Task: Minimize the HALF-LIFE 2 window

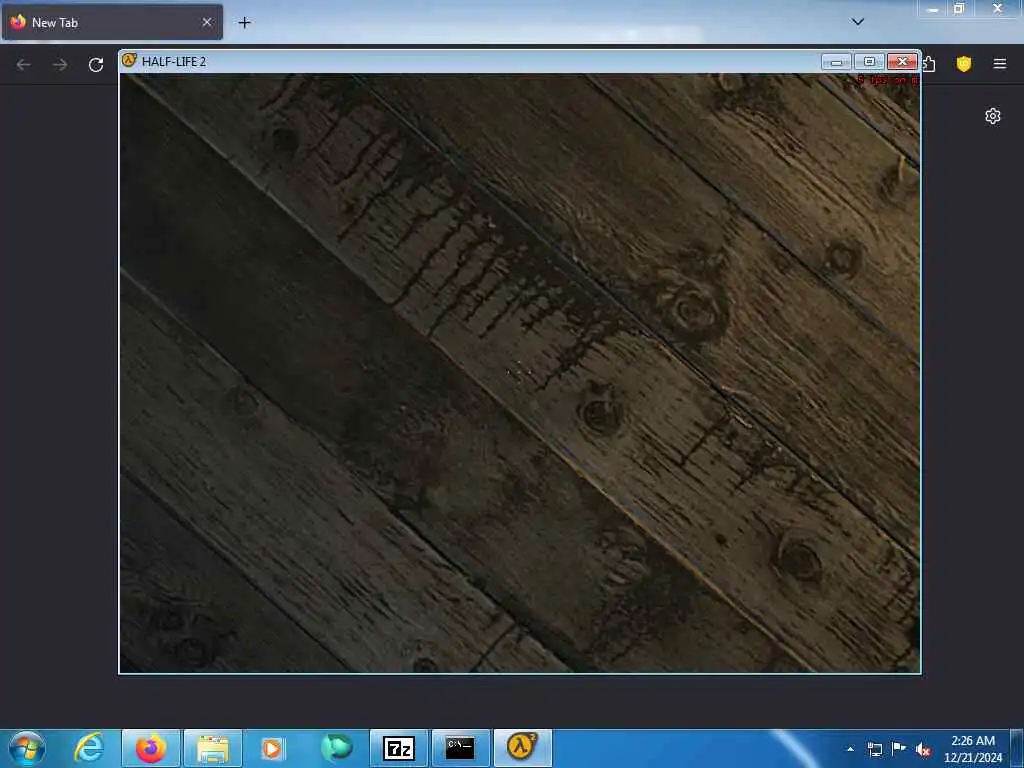Action: (x=836, y=61)
